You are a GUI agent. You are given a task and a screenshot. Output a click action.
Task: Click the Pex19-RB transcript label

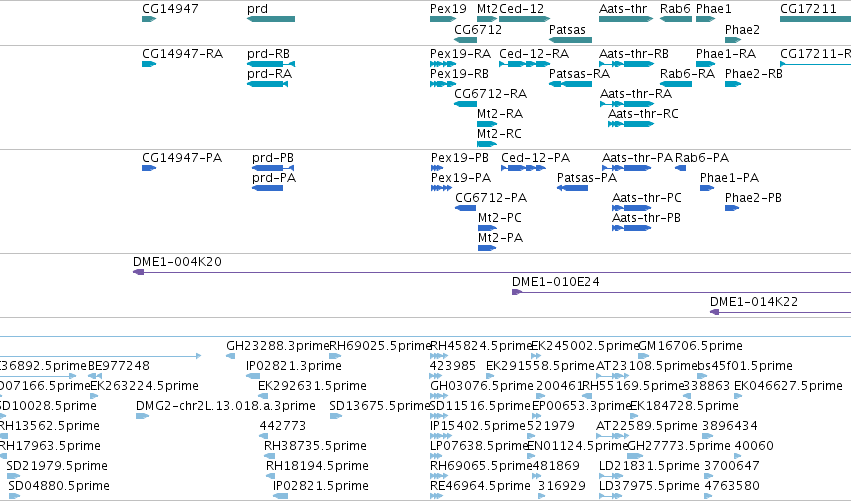point(459,74)
